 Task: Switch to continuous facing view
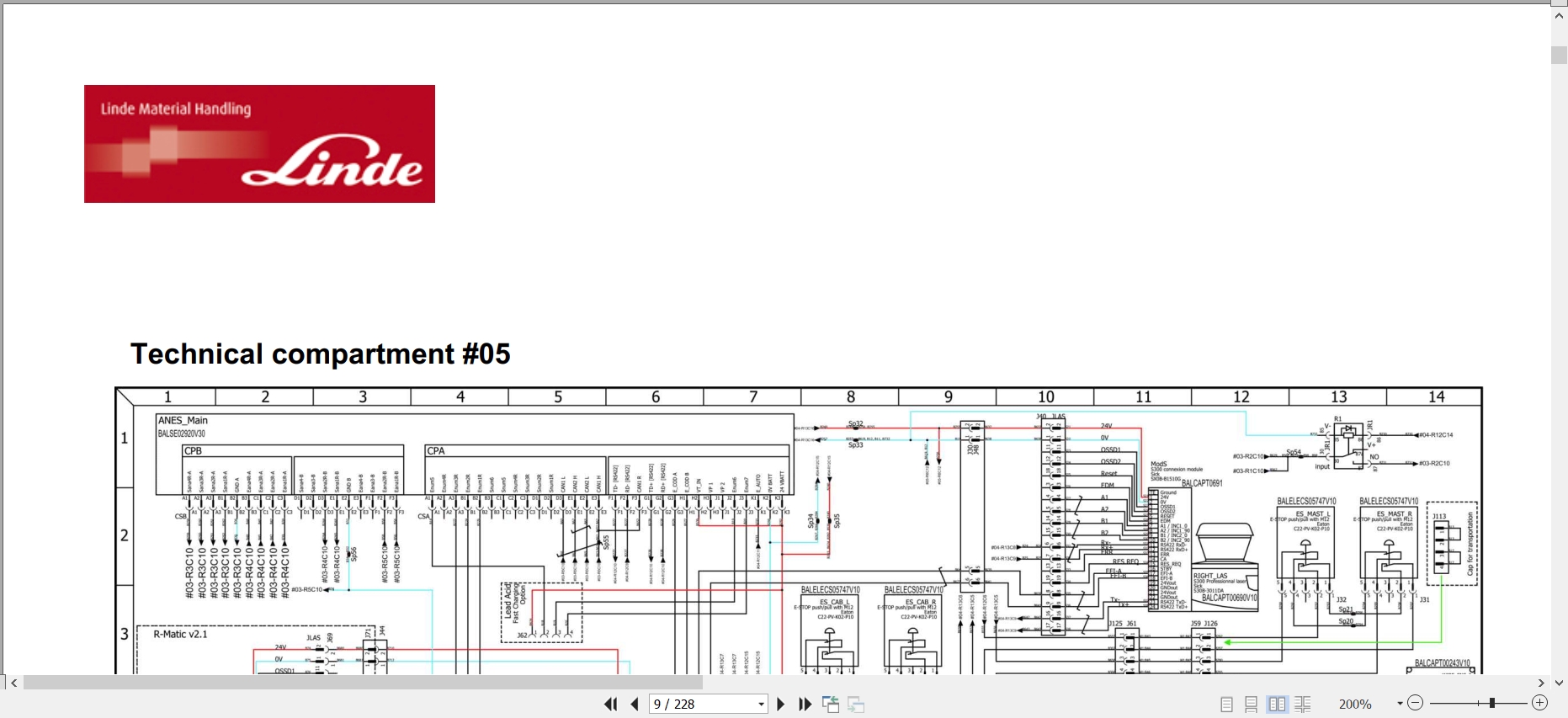click(x=1302, y=704)
